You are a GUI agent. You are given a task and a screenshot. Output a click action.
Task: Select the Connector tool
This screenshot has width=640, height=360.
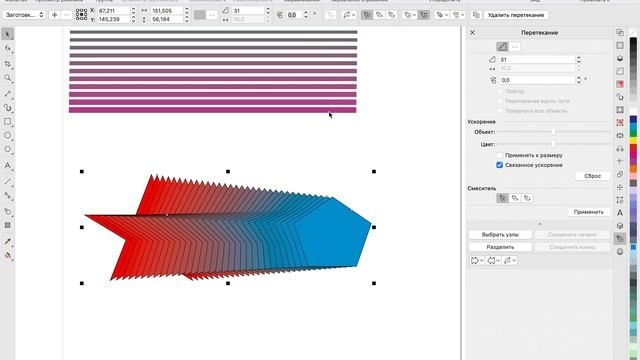pos(7,196)
